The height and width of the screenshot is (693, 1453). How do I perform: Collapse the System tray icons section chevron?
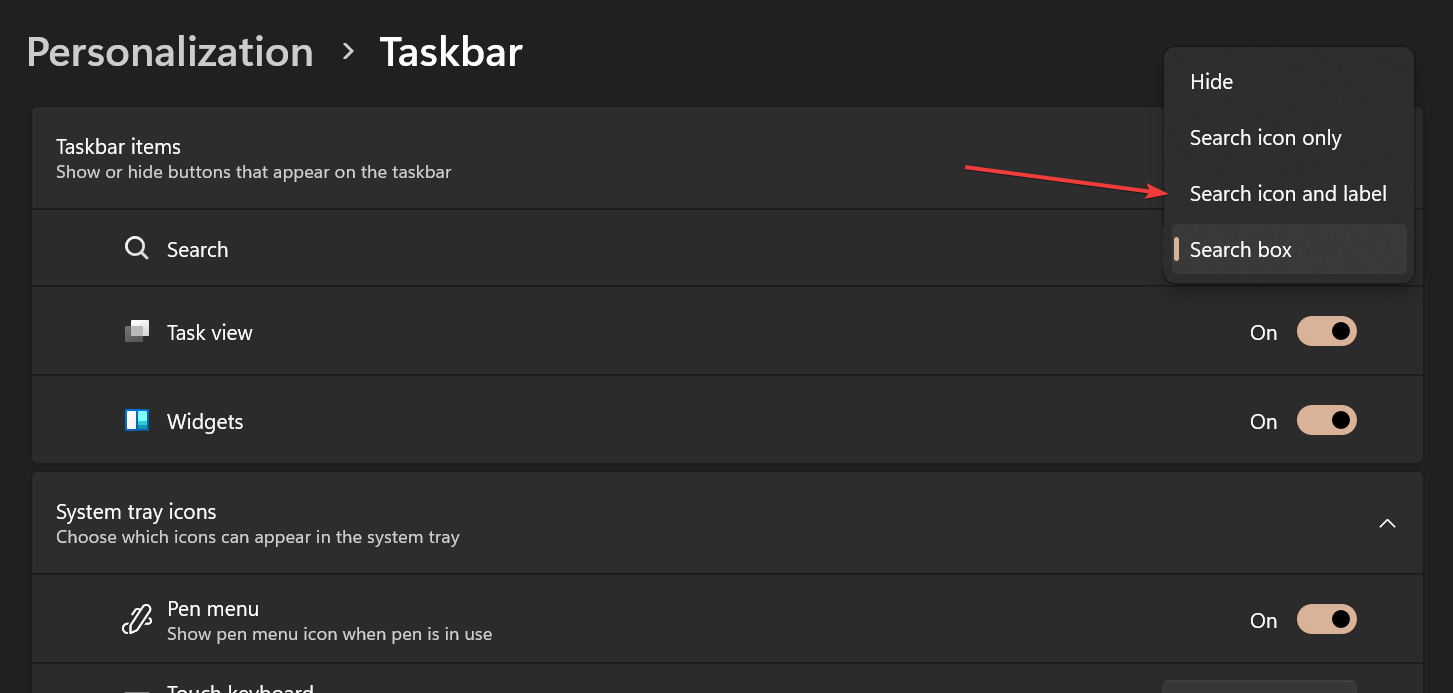click(x=1387, y=523)
